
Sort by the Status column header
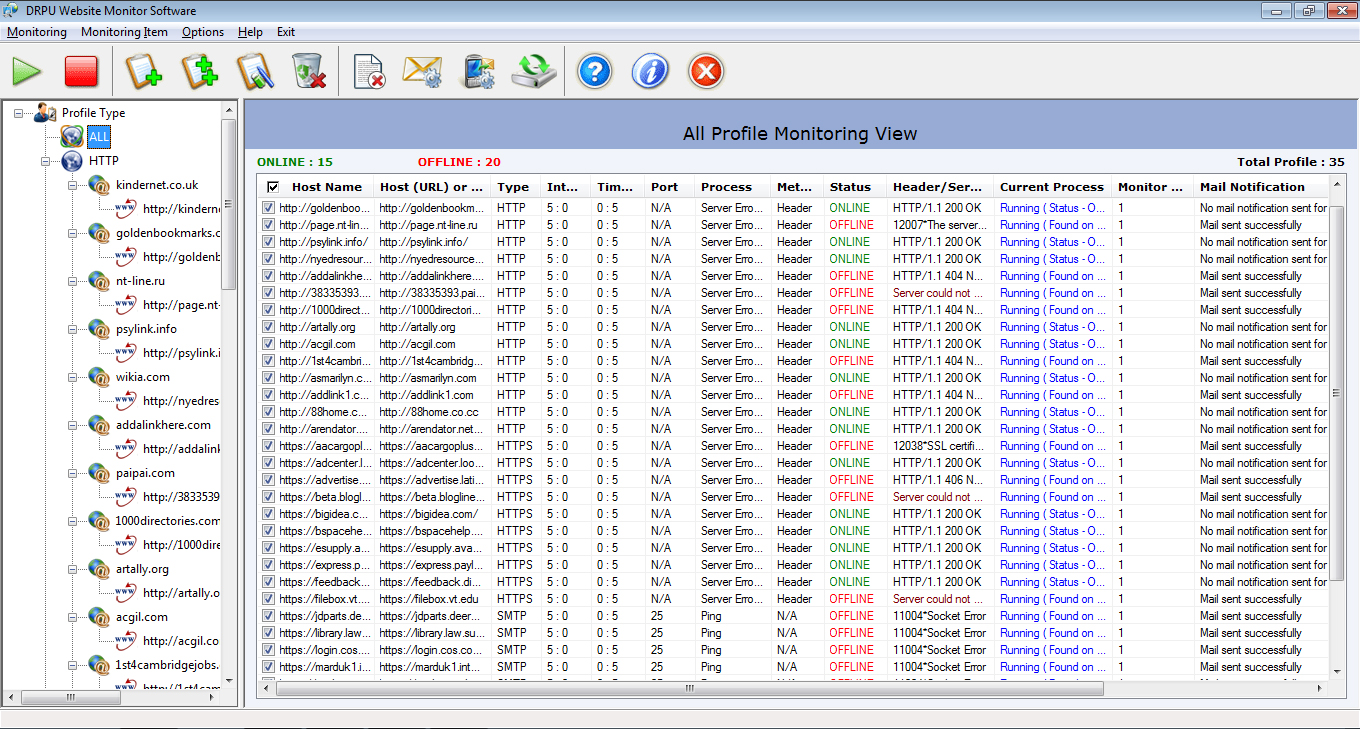[850, 187]
